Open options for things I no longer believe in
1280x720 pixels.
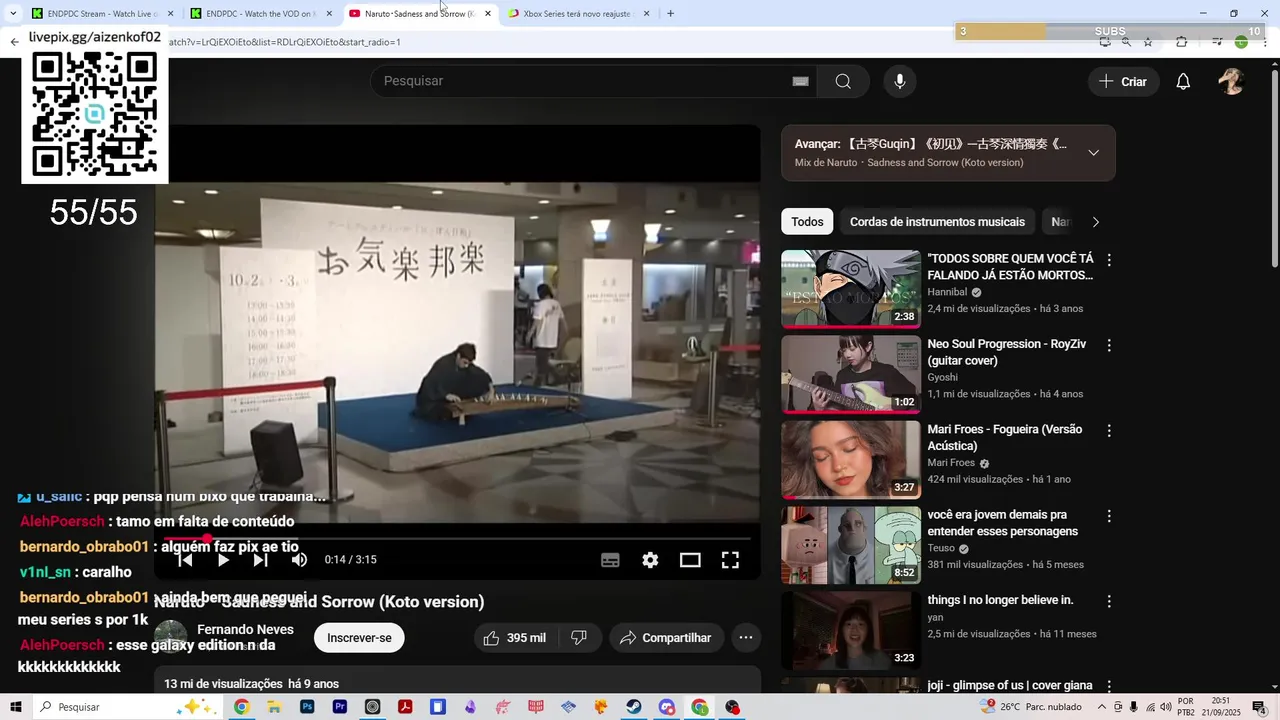1108,602
